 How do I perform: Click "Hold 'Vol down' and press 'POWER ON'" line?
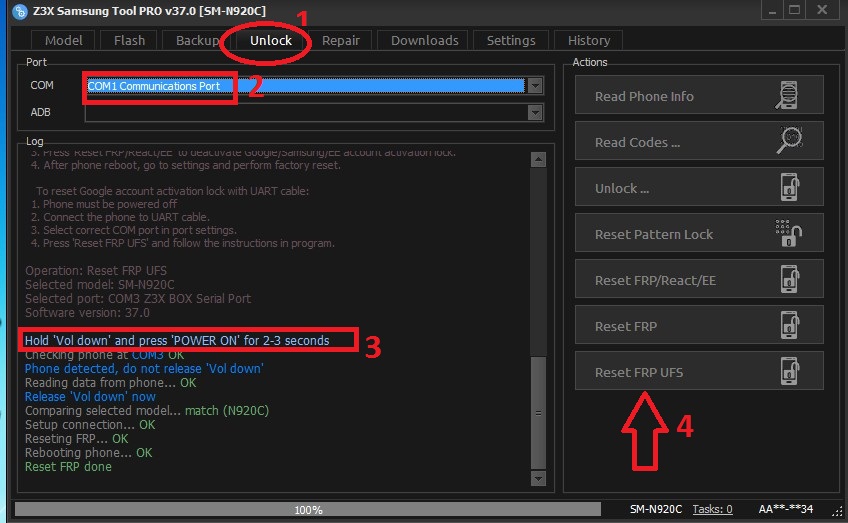pos(177,340)
